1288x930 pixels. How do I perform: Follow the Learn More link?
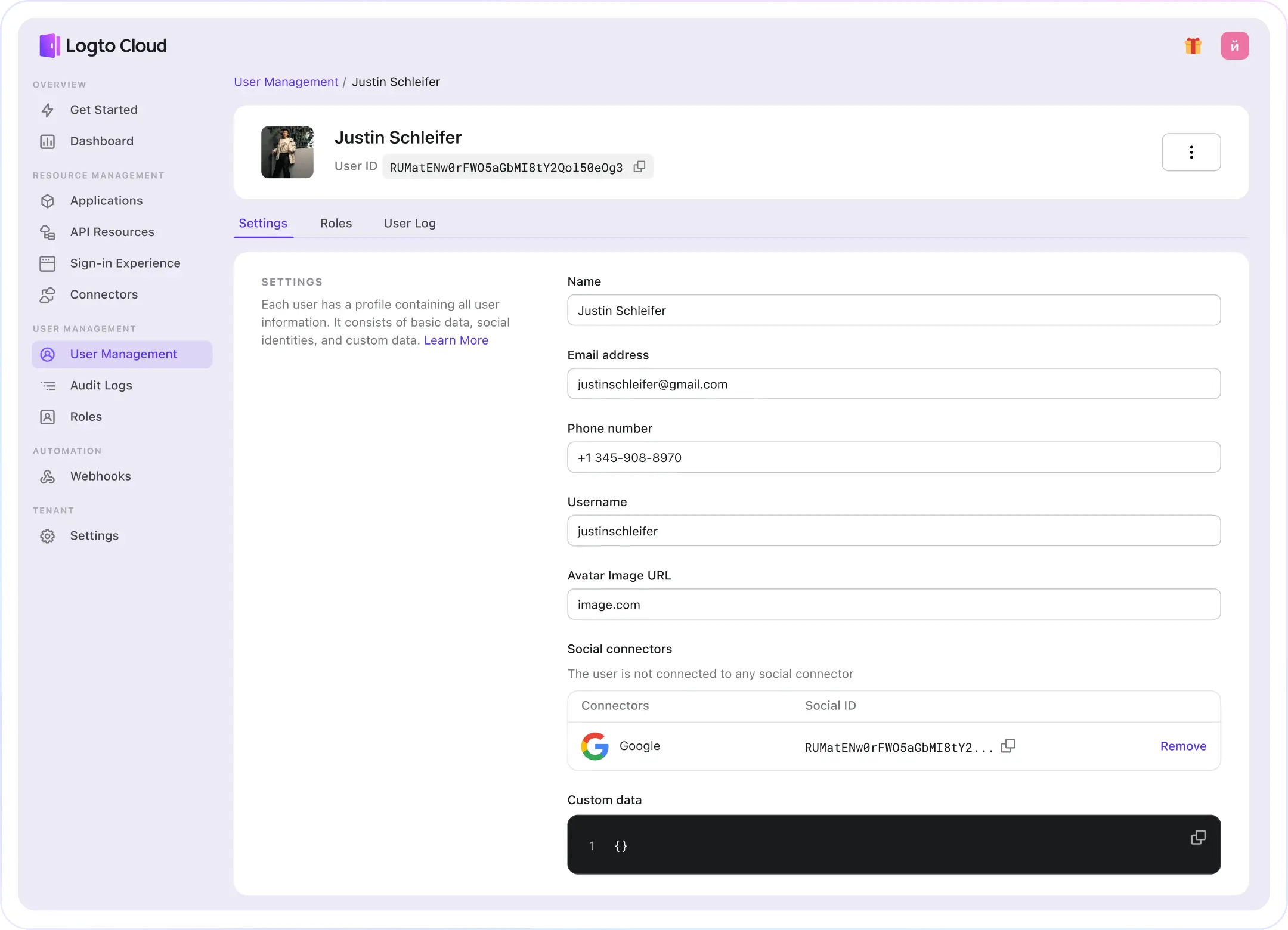(x=456, y=340)
